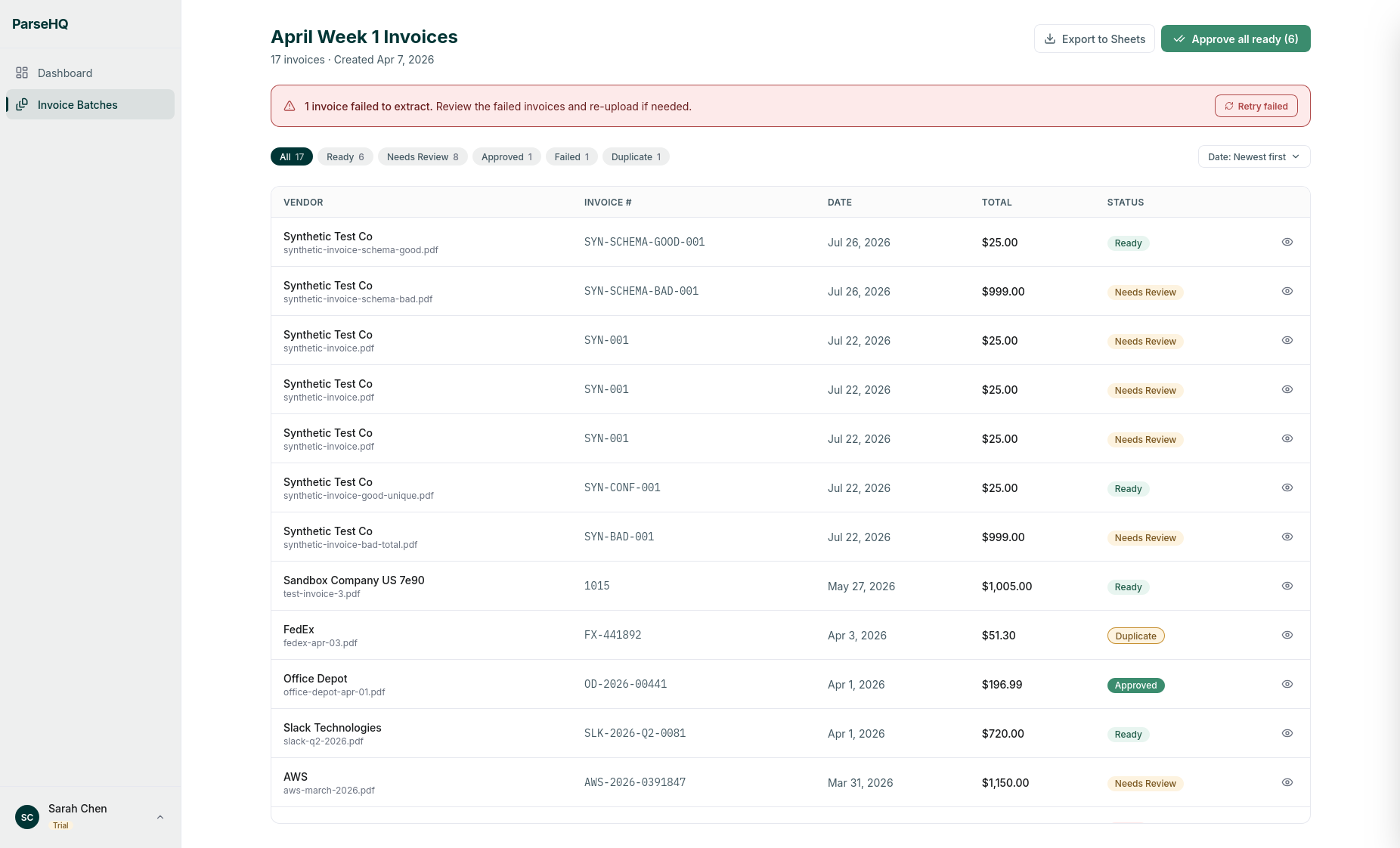
Task: Select the Failed filter tab
Action: 571,156
